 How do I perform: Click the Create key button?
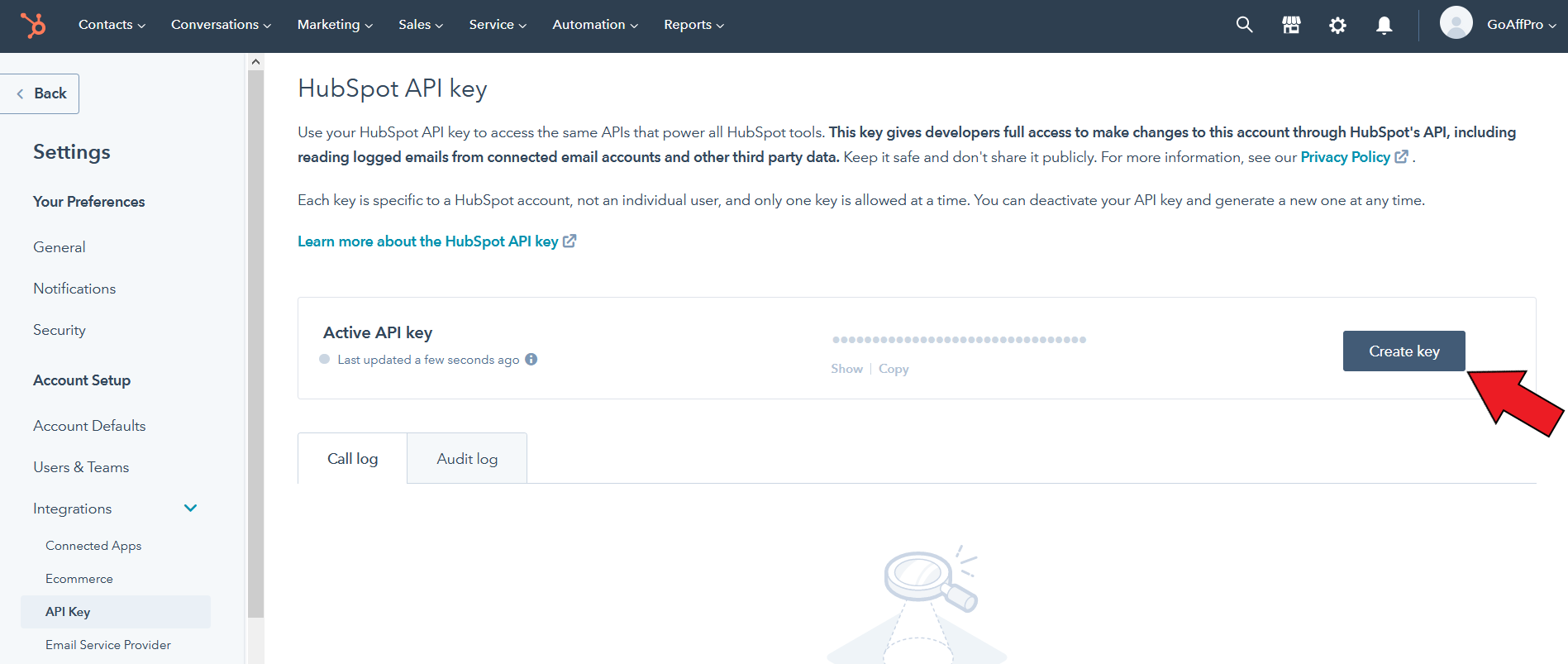(1404, 351)
